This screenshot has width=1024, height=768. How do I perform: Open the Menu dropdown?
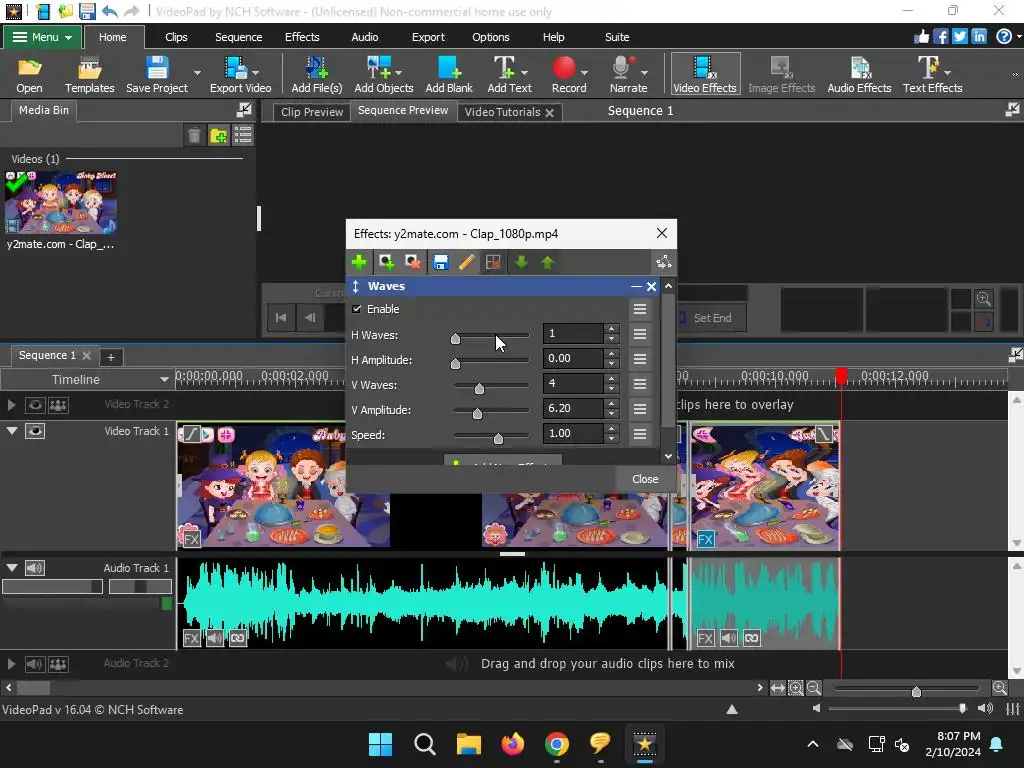tap(43, 37)
